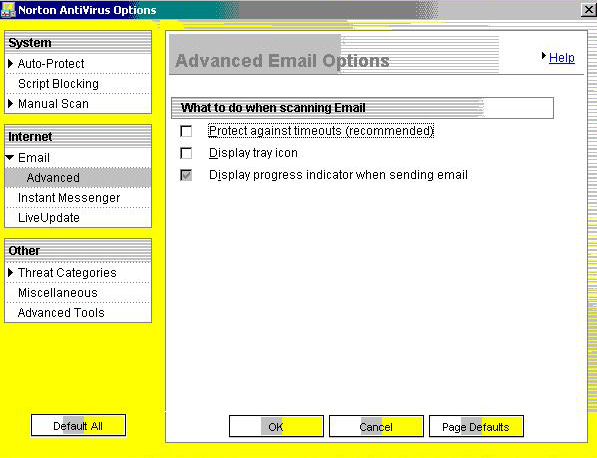This screenshot has height=458, width=597.
Task: Toggle Display progress indicator when sending email
Action: coord(186,176)
